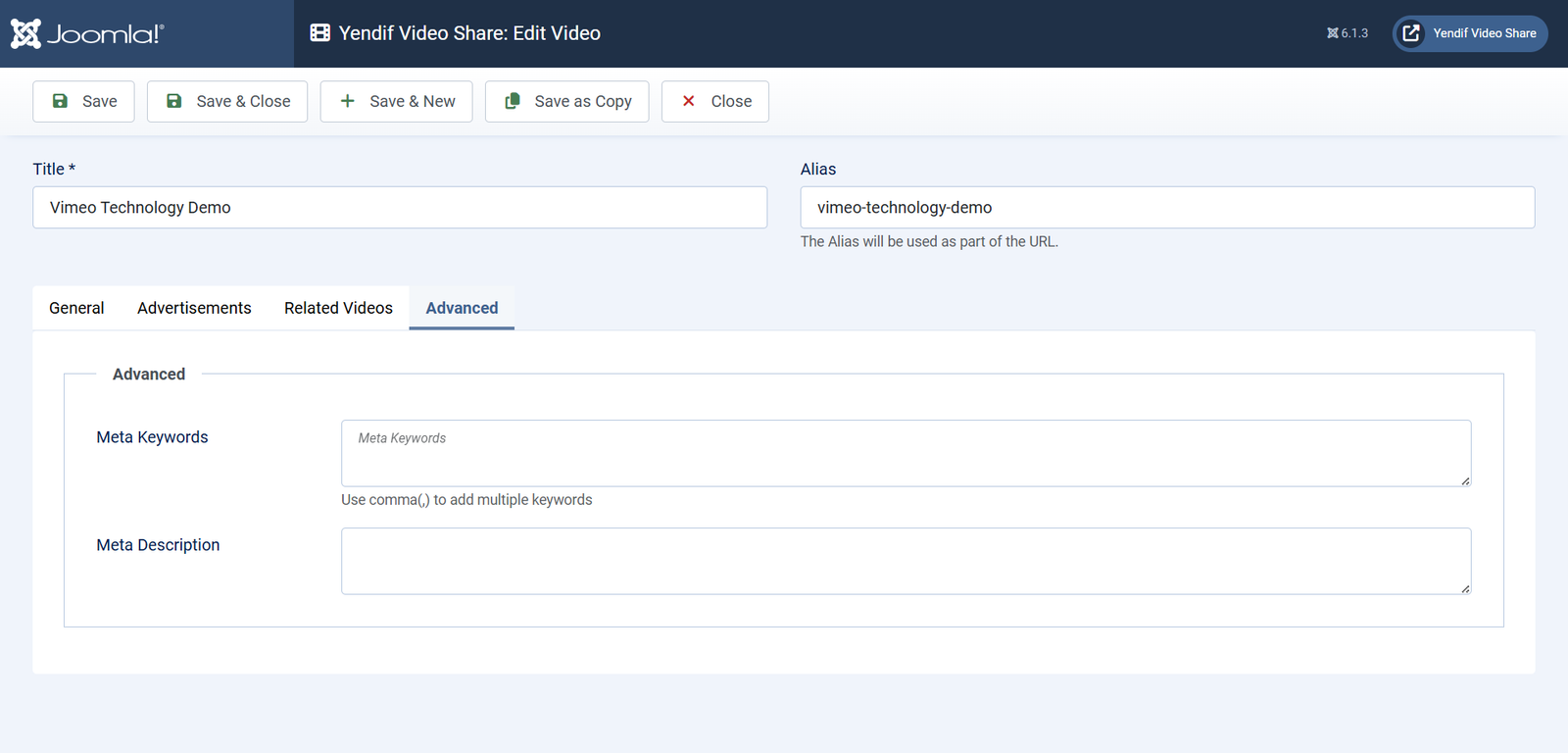Click the 'Use comma(,) to add multiple keywords' hint
Viewport: 1568px width, 753px height.
pyautogui.click(x=466, y=500)
